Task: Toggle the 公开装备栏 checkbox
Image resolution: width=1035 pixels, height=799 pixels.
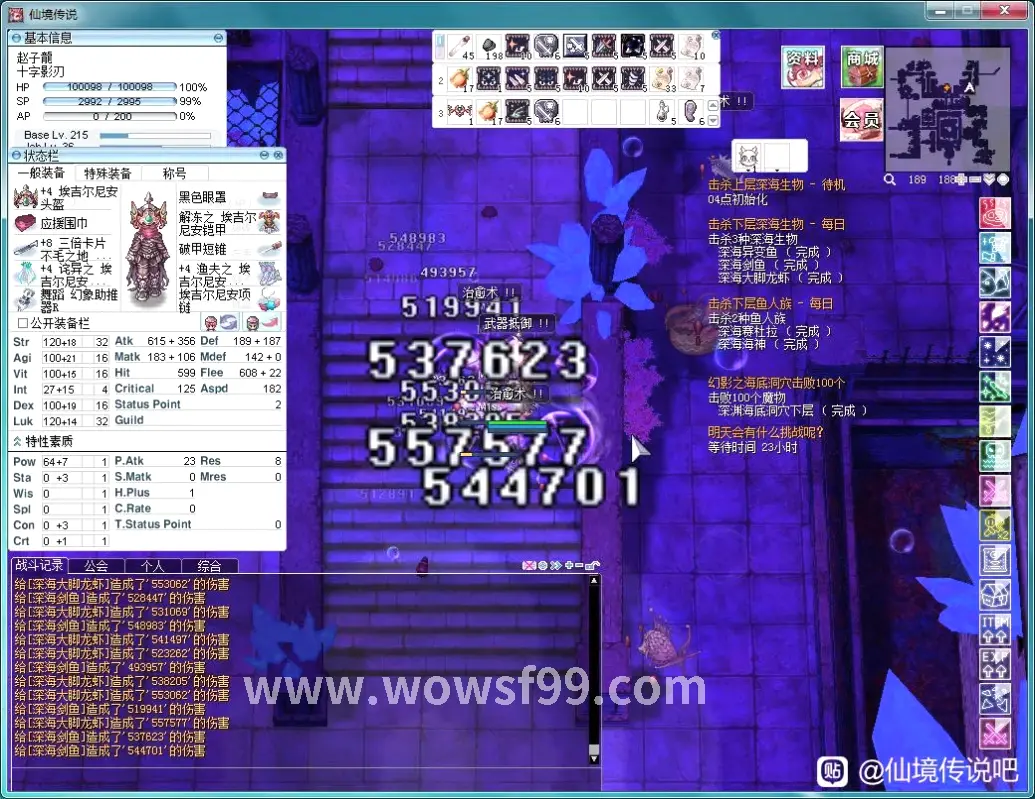Action: click(23, 323)
